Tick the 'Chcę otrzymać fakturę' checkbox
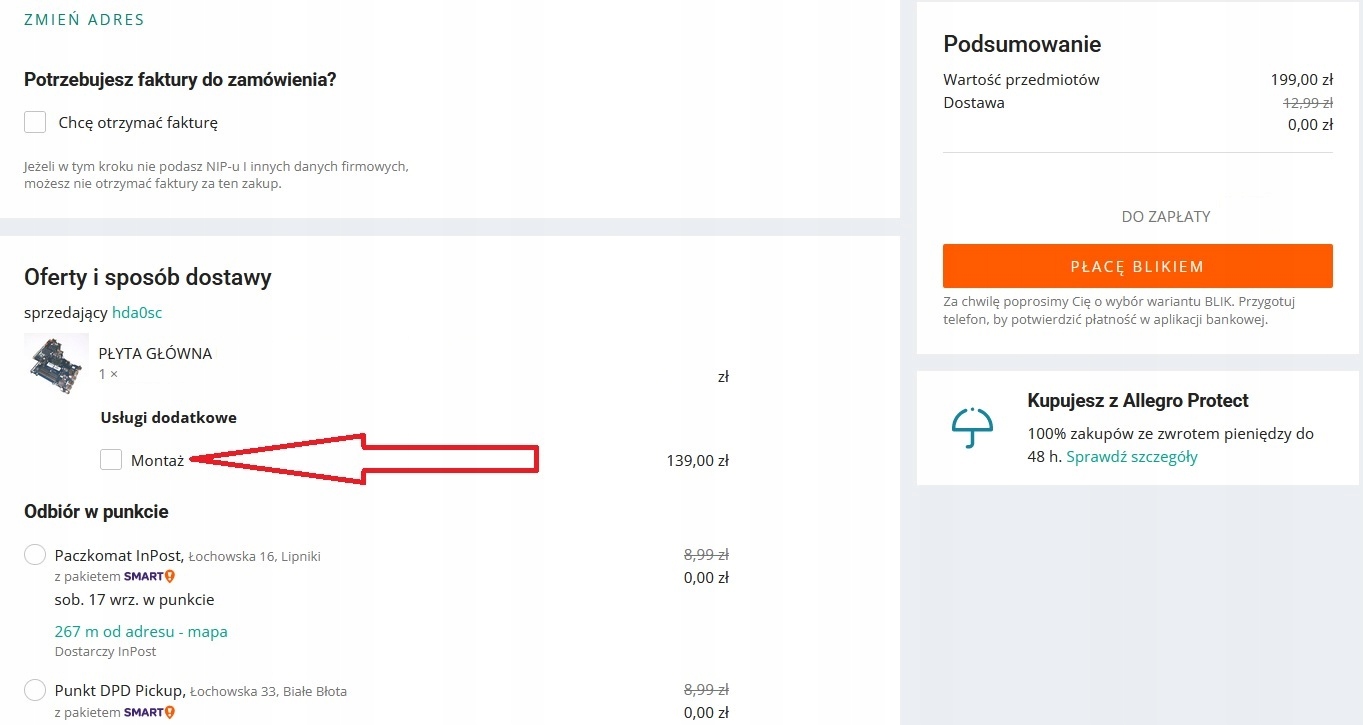The image size is (1363, 725). (35, 122)
